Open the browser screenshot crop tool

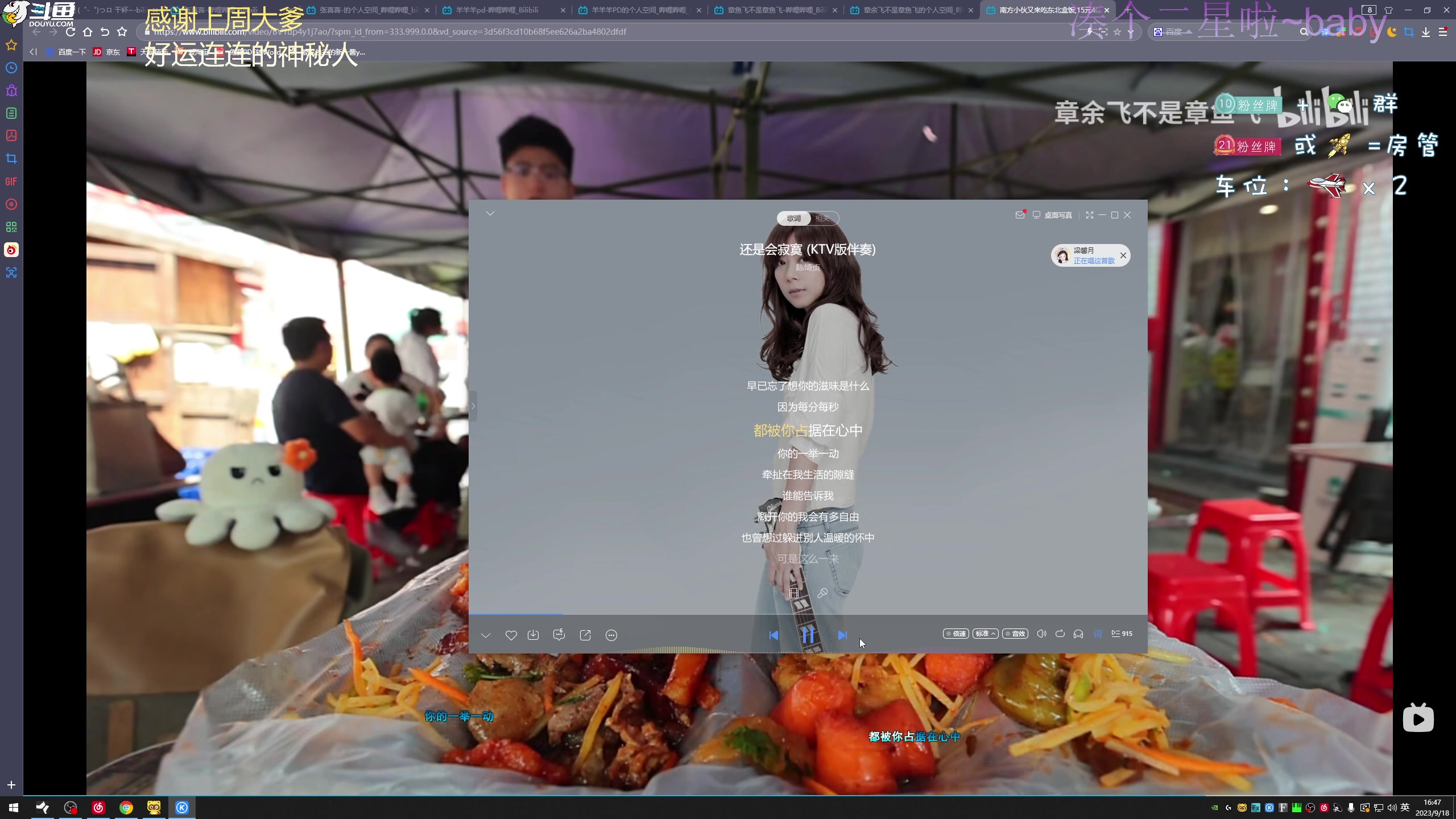[x=1409, y=32]
